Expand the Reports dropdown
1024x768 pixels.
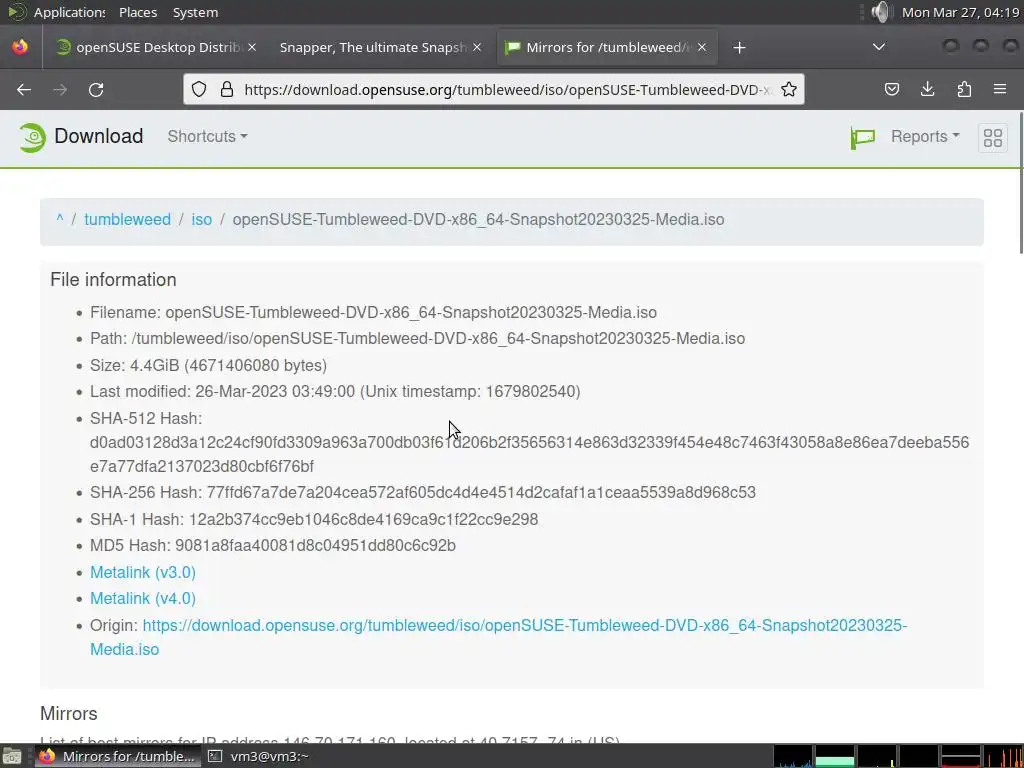(925, 136)
